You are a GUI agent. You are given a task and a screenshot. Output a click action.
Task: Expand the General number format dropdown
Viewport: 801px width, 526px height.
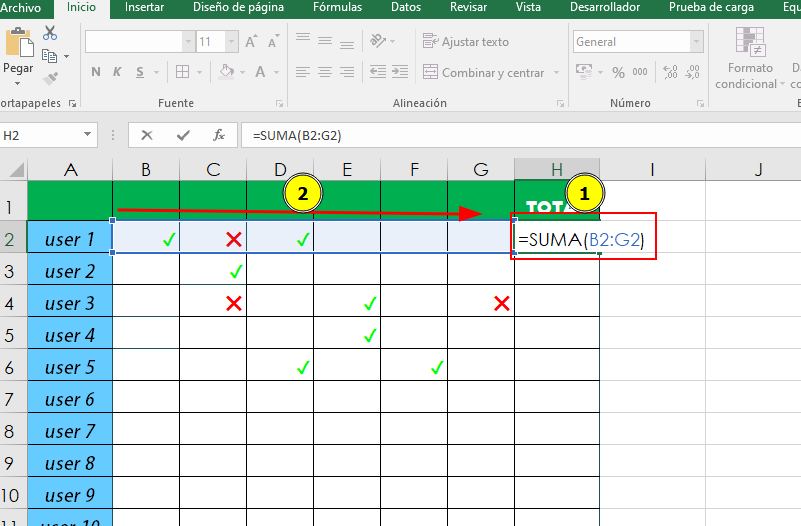696,42
